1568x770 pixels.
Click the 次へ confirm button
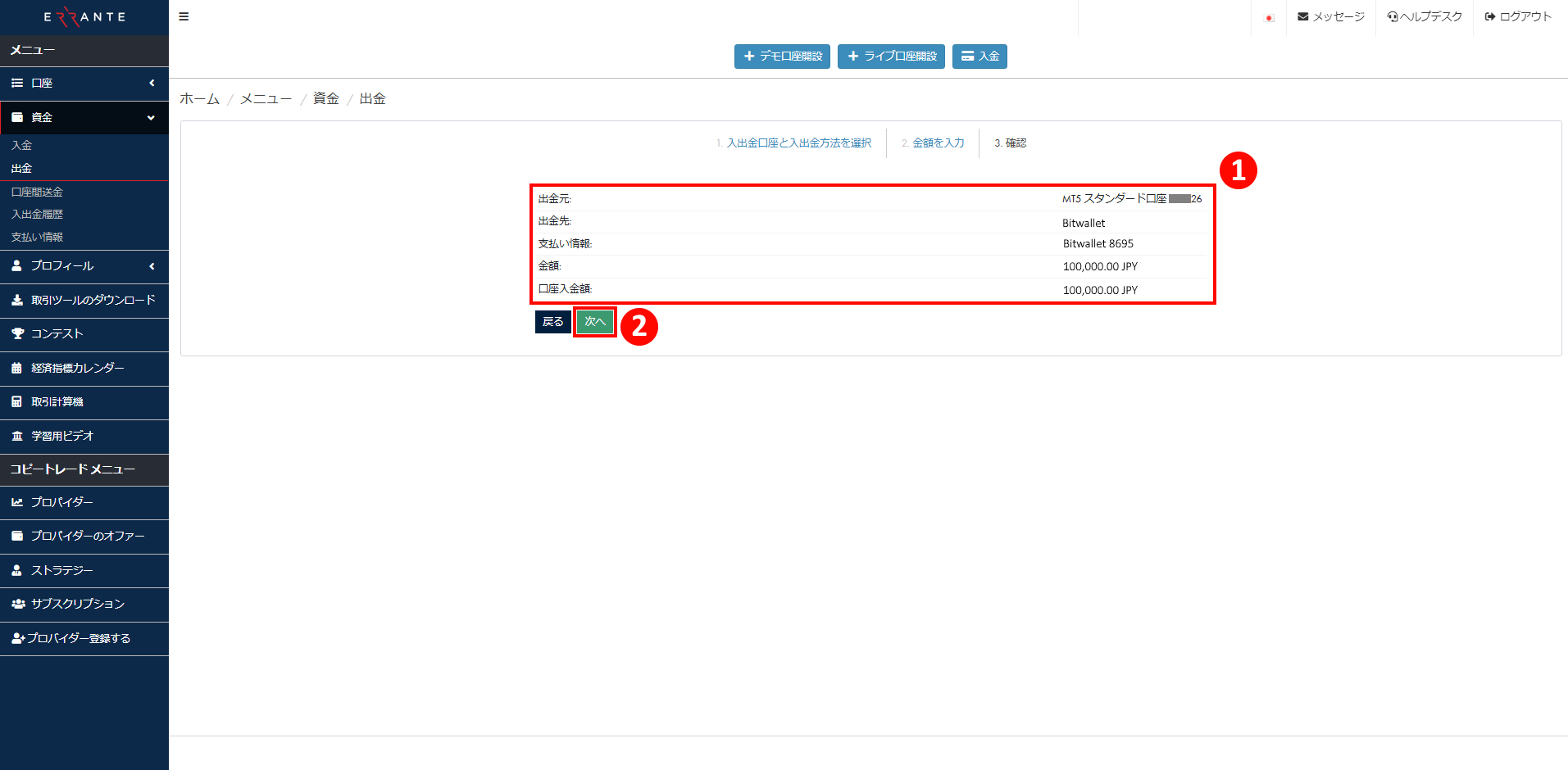(x=594, y=321)
